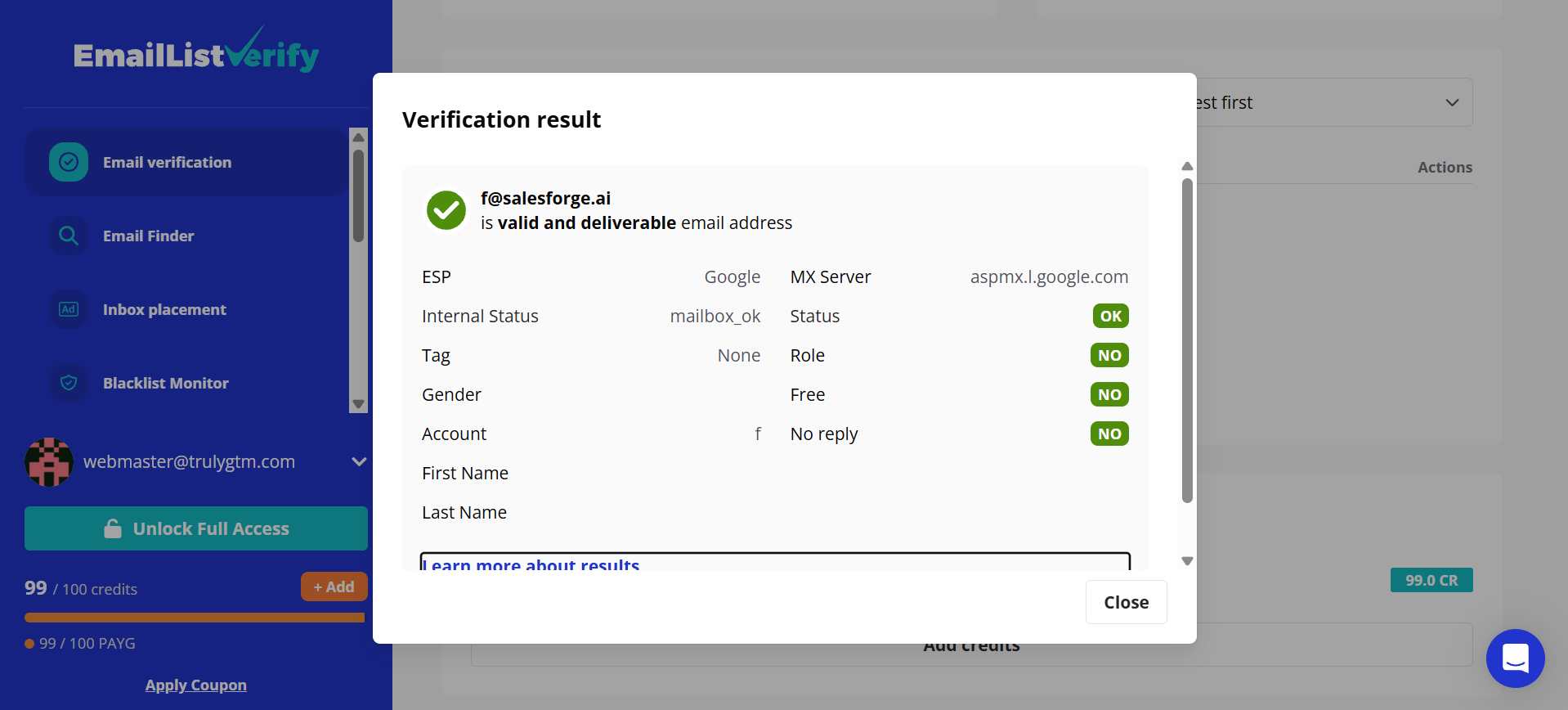Click sidebar menu scrollbar down arrow
The height and width of the screenshot is (710, 1568).
click(x=358, y=404)
